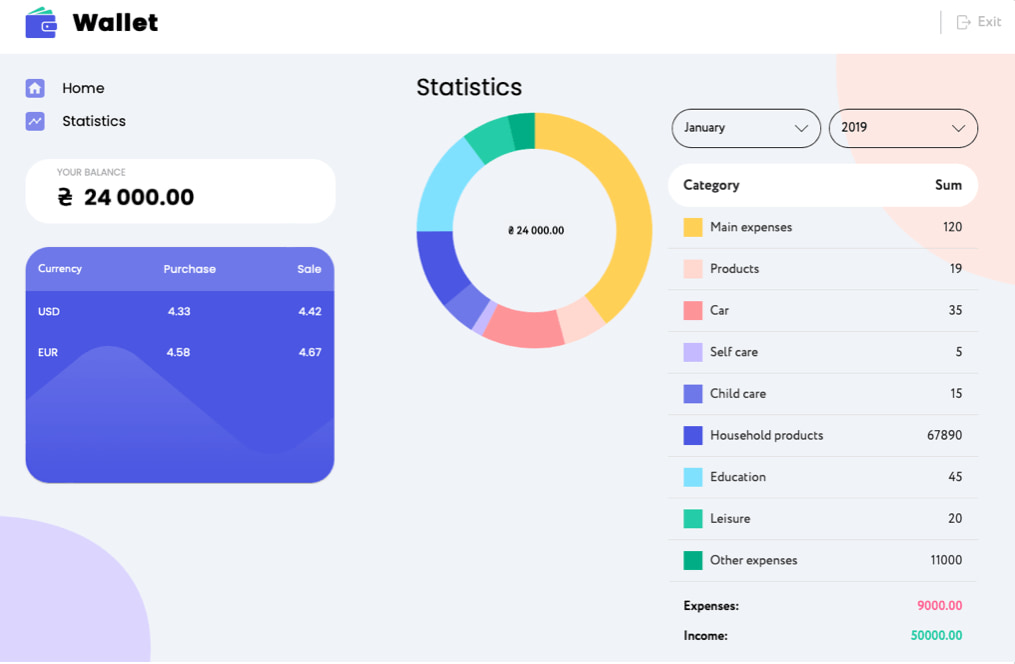Click the Purchase column header
The height and width of the screenshot is (664, 1015).
(190, 269)
